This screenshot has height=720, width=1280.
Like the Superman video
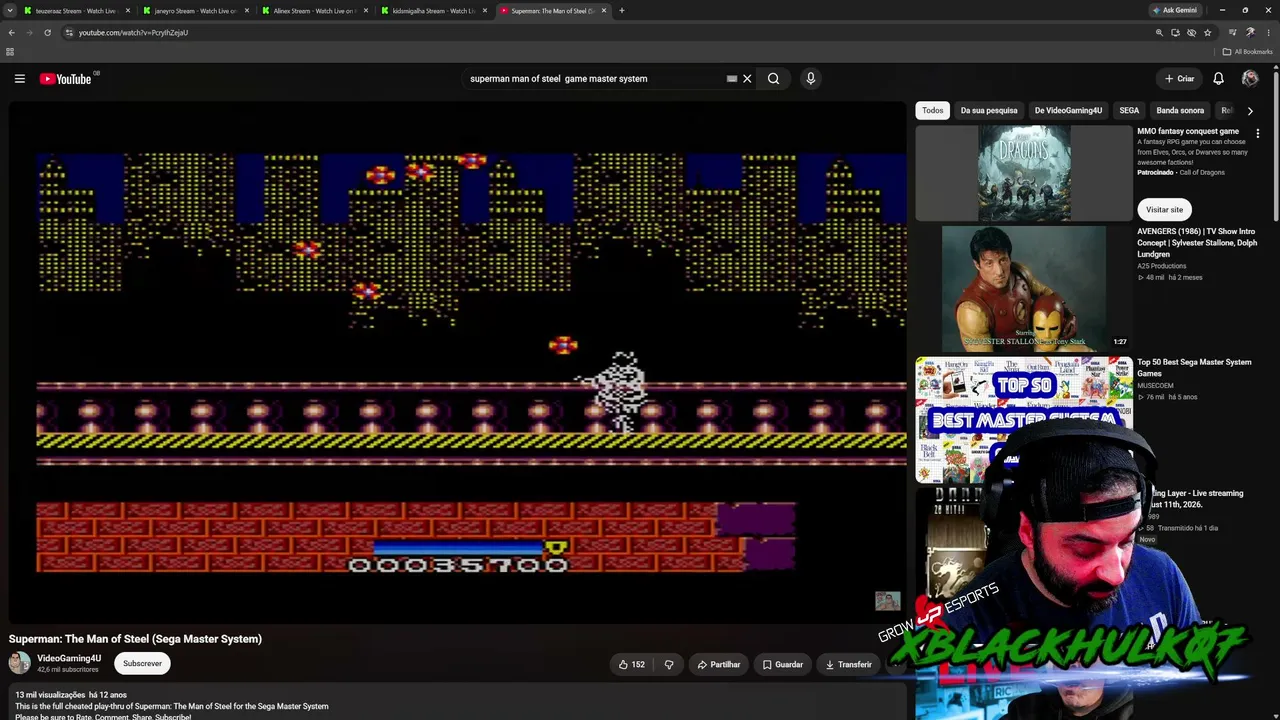point(632,665)
